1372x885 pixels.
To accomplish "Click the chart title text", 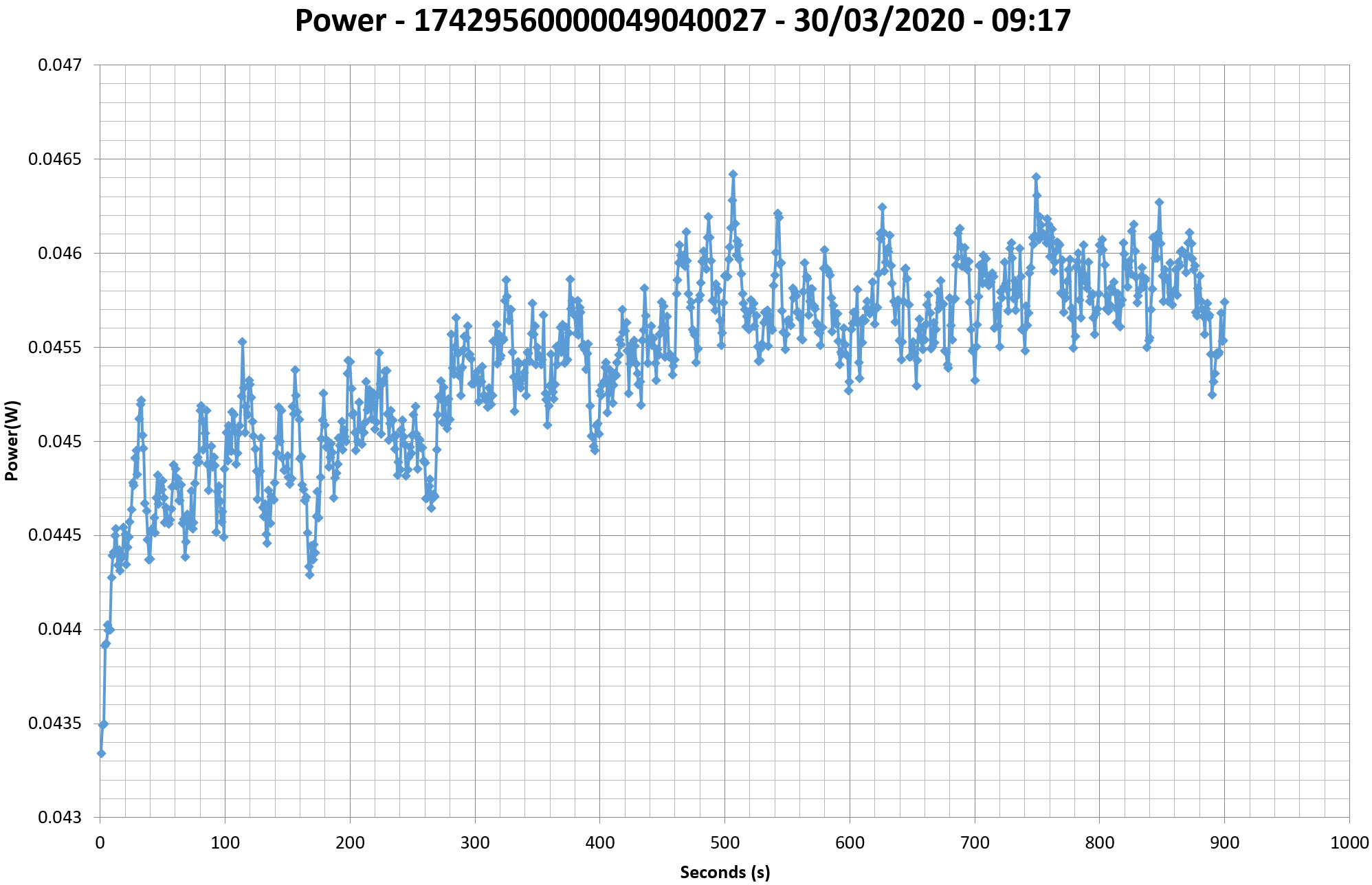I will pyautogui.click(x=683, y=21).
